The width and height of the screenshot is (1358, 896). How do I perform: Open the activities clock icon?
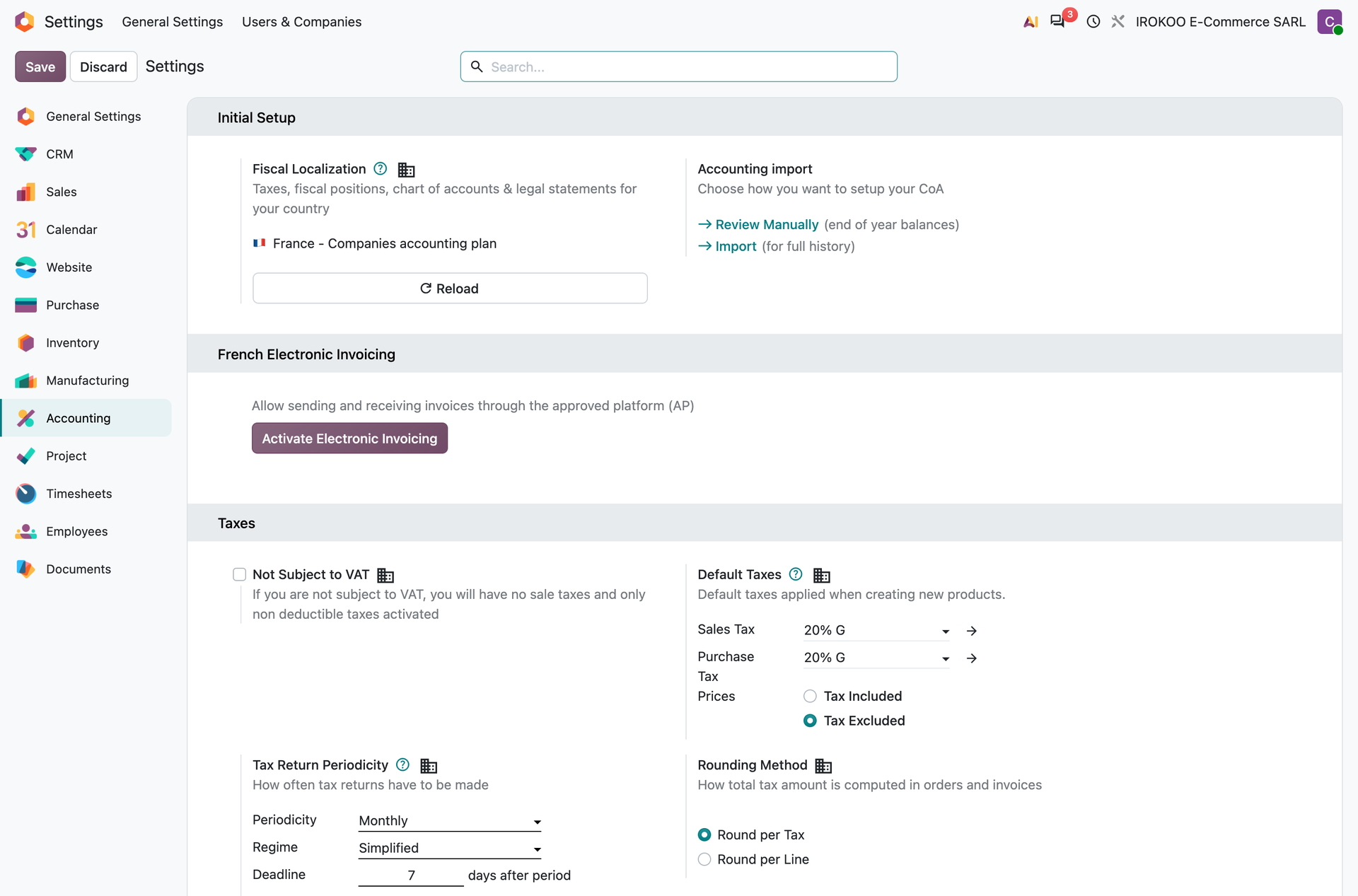[x=1093, y=22]
